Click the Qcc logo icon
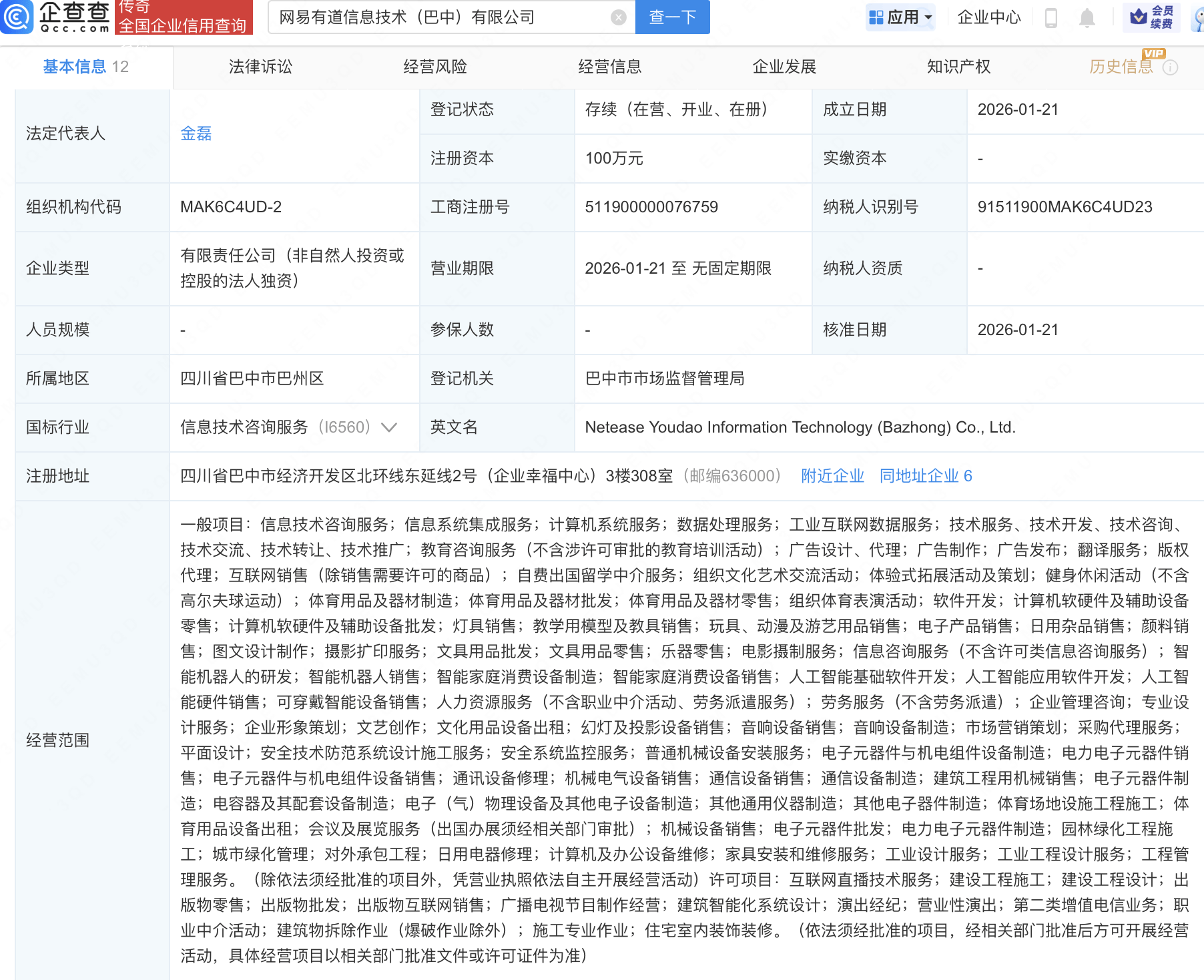1204x980 pixels. point(16,17)
